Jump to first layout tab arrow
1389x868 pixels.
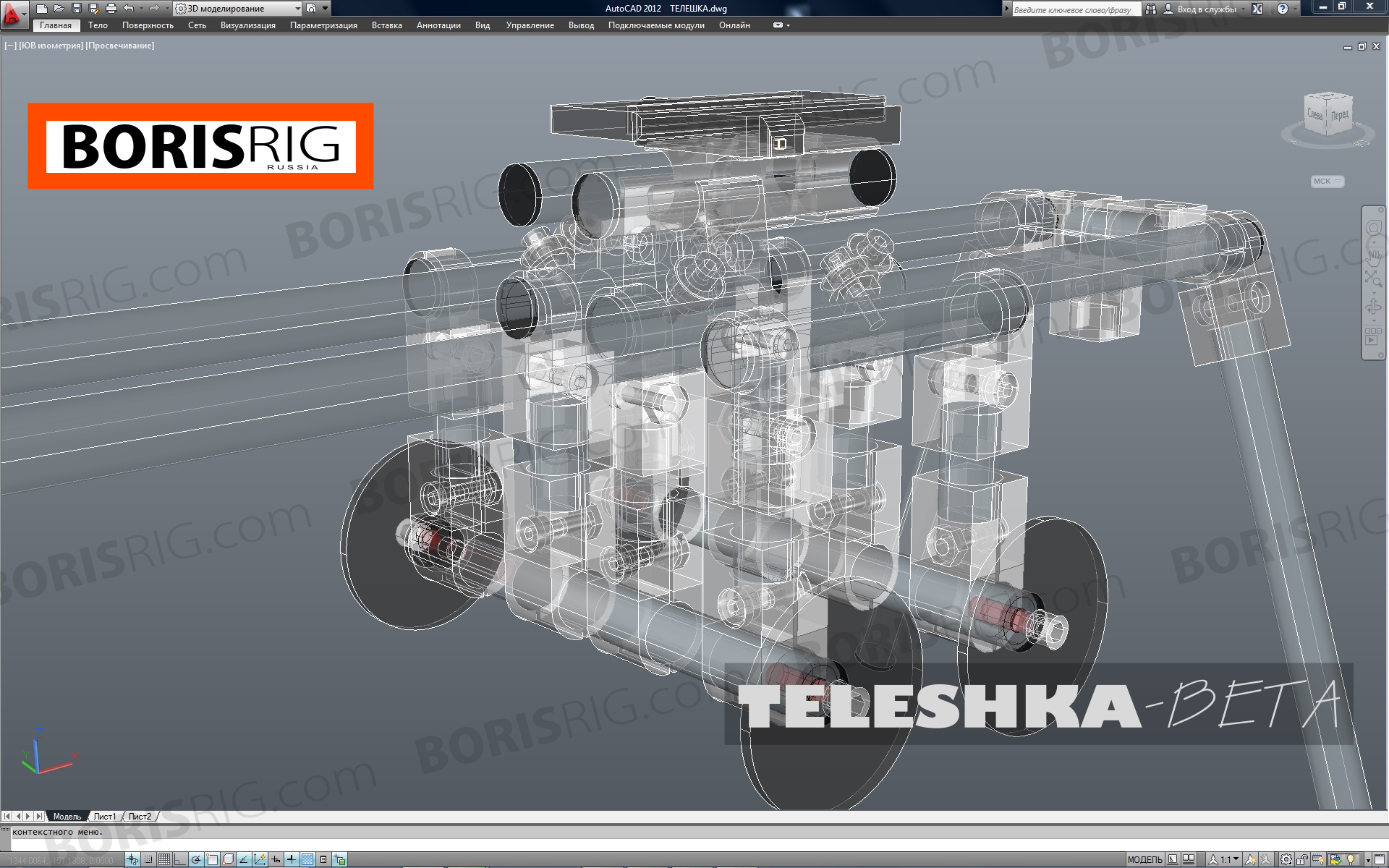click(x=7, y=816)
